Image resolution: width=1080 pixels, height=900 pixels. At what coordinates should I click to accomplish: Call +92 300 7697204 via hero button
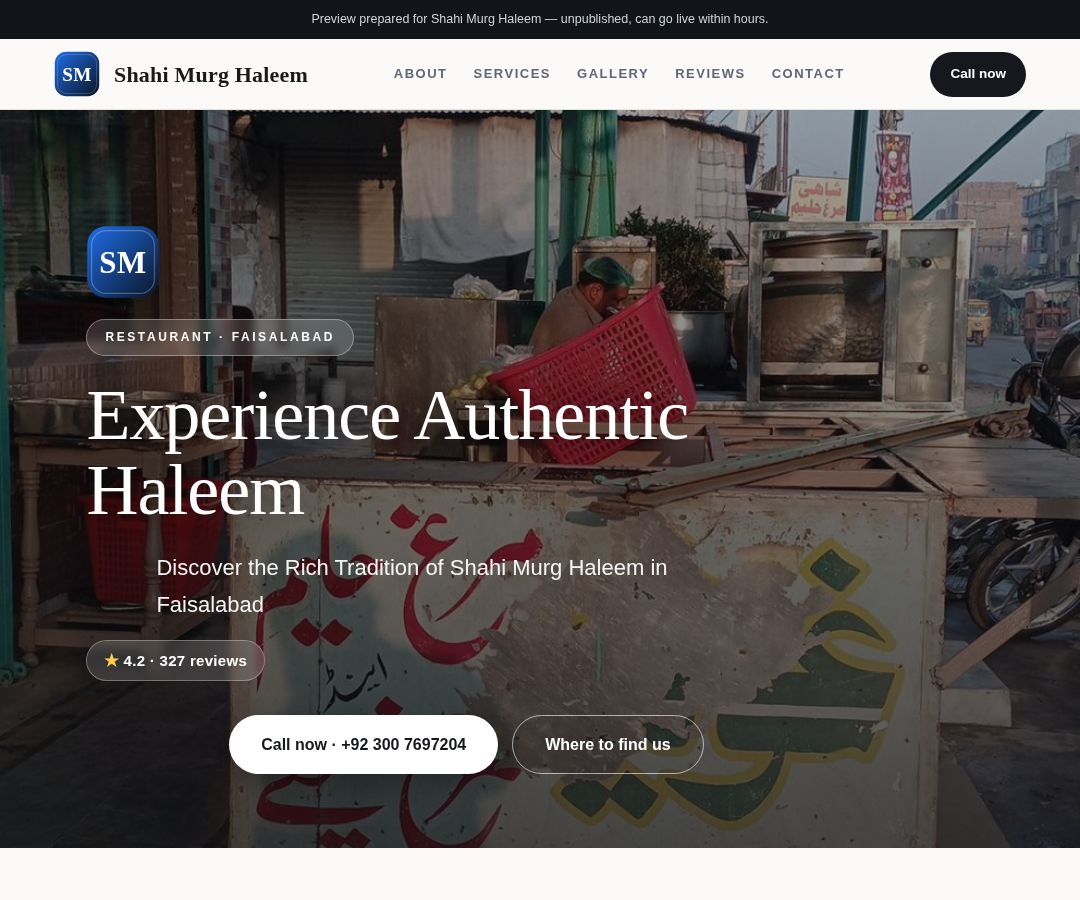pyautogui.click(x=363, y=744)
